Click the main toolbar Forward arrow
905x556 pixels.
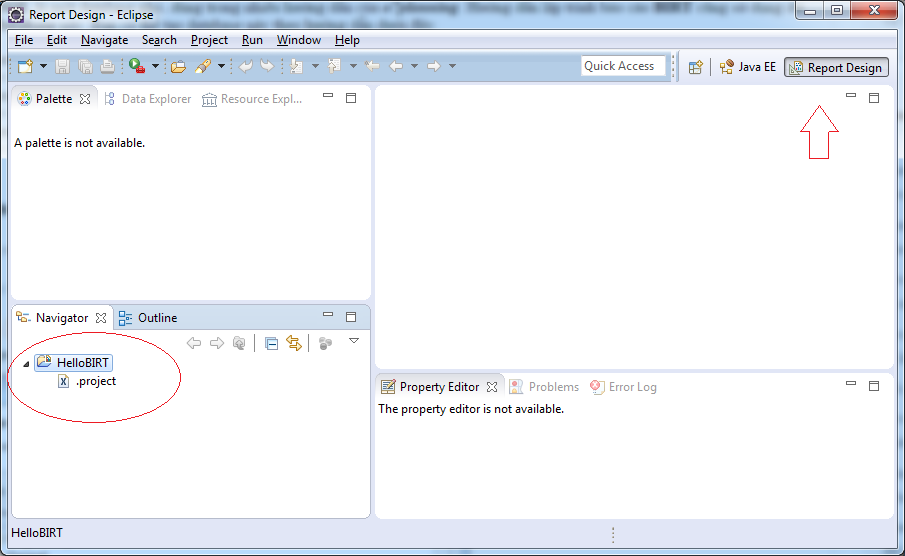point(434,66)
